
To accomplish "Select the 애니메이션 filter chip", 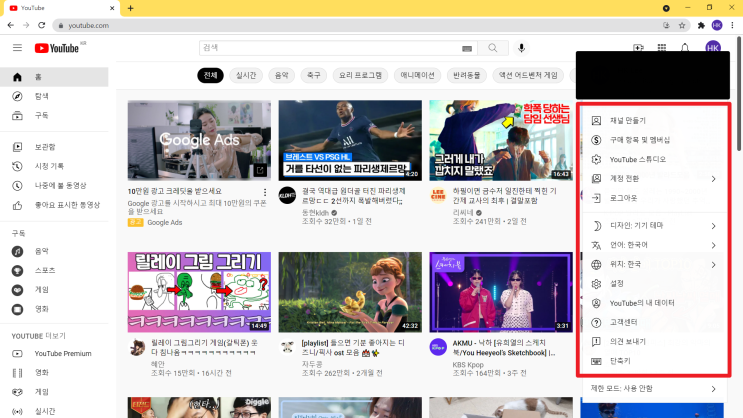I will (x=417, y=75).
